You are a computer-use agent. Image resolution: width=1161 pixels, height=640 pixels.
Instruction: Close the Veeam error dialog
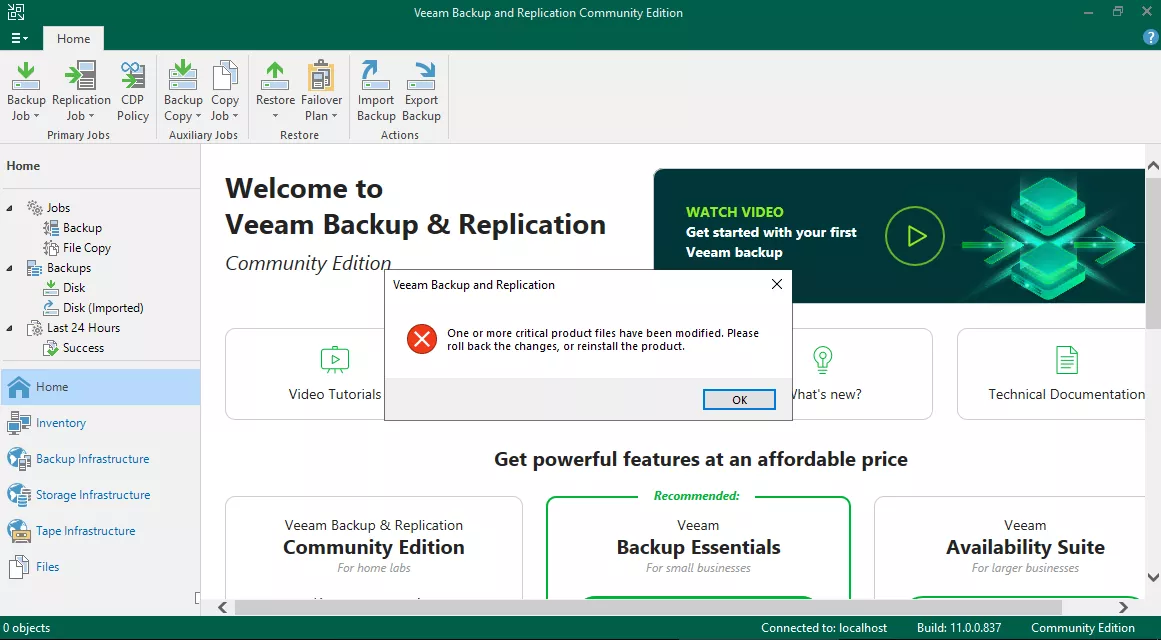[x=777, y=285]
